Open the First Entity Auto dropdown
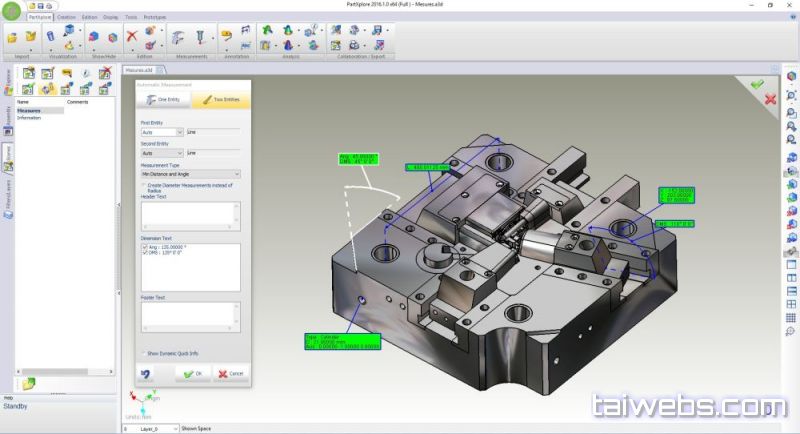Screen dimensions: 800x434 tap(162, 132)
